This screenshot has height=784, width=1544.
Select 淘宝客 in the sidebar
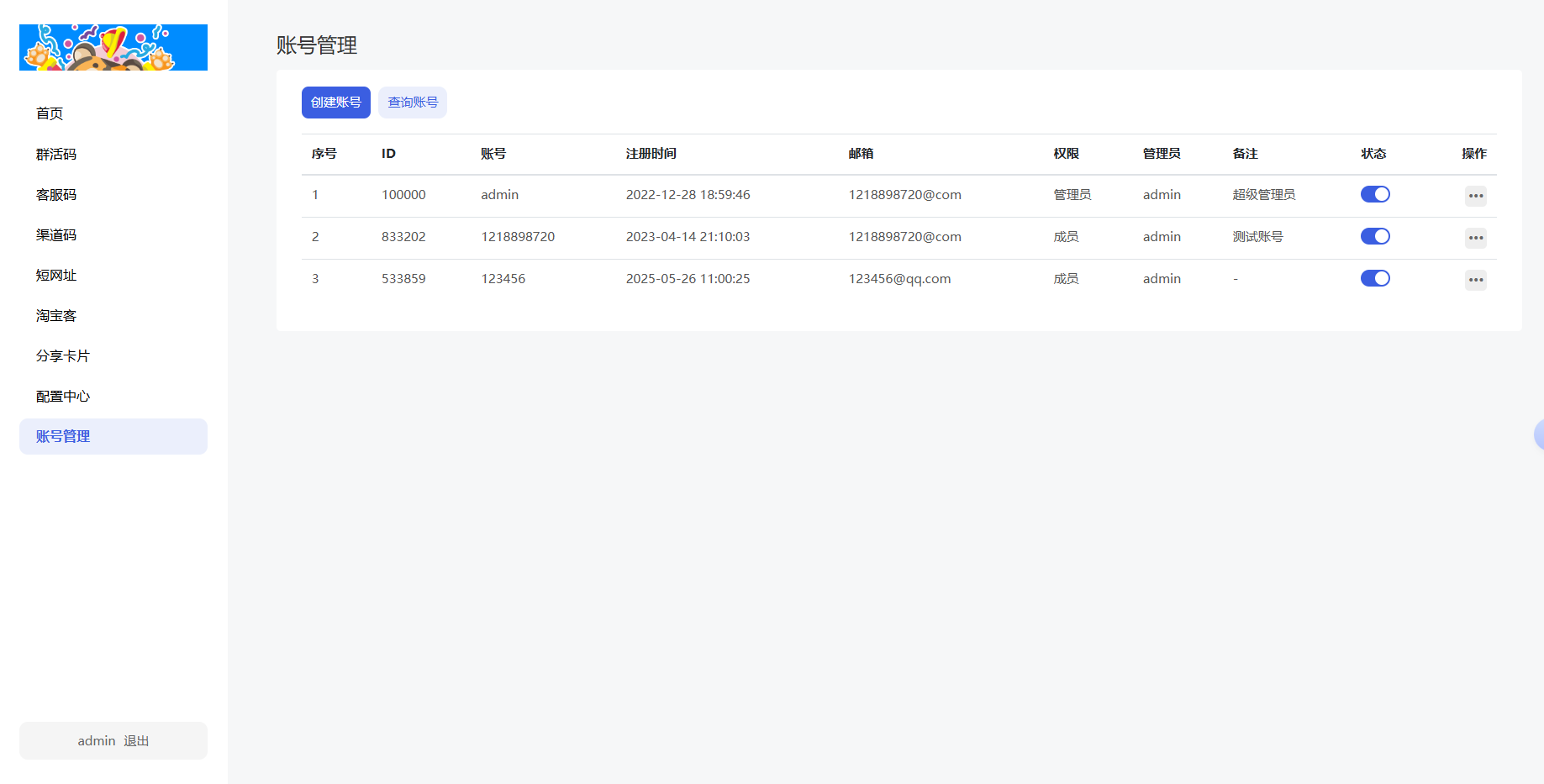(x=56, y=315)
